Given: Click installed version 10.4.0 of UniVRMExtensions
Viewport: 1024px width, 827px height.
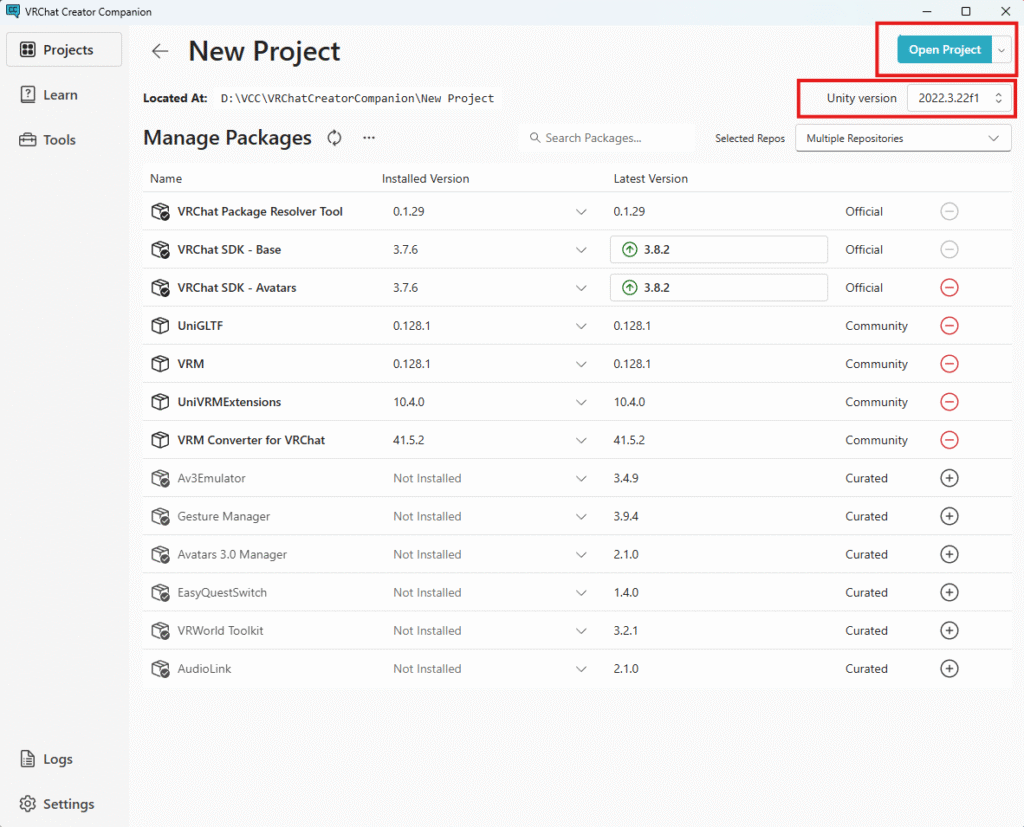Looking at the screenshot, I should (408, 402).
